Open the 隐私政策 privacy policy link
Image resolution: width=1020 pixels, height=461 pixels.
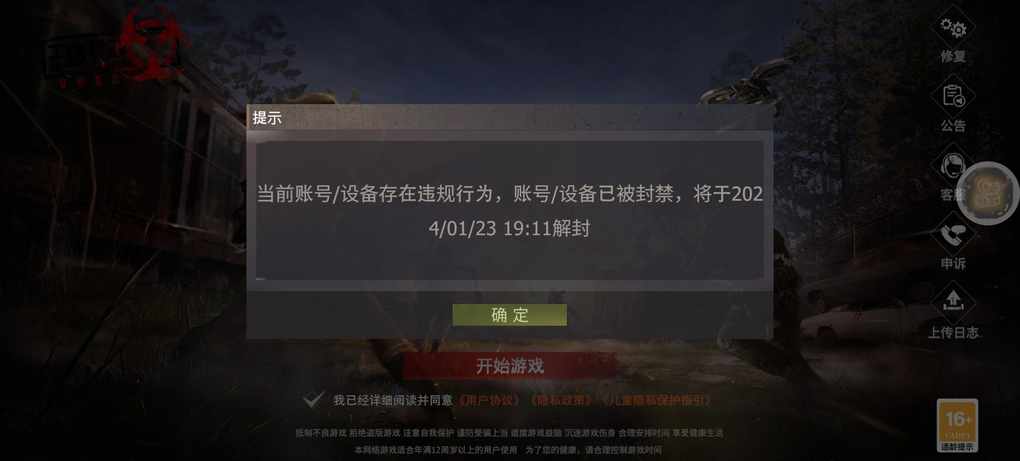(x=561, y=401)
